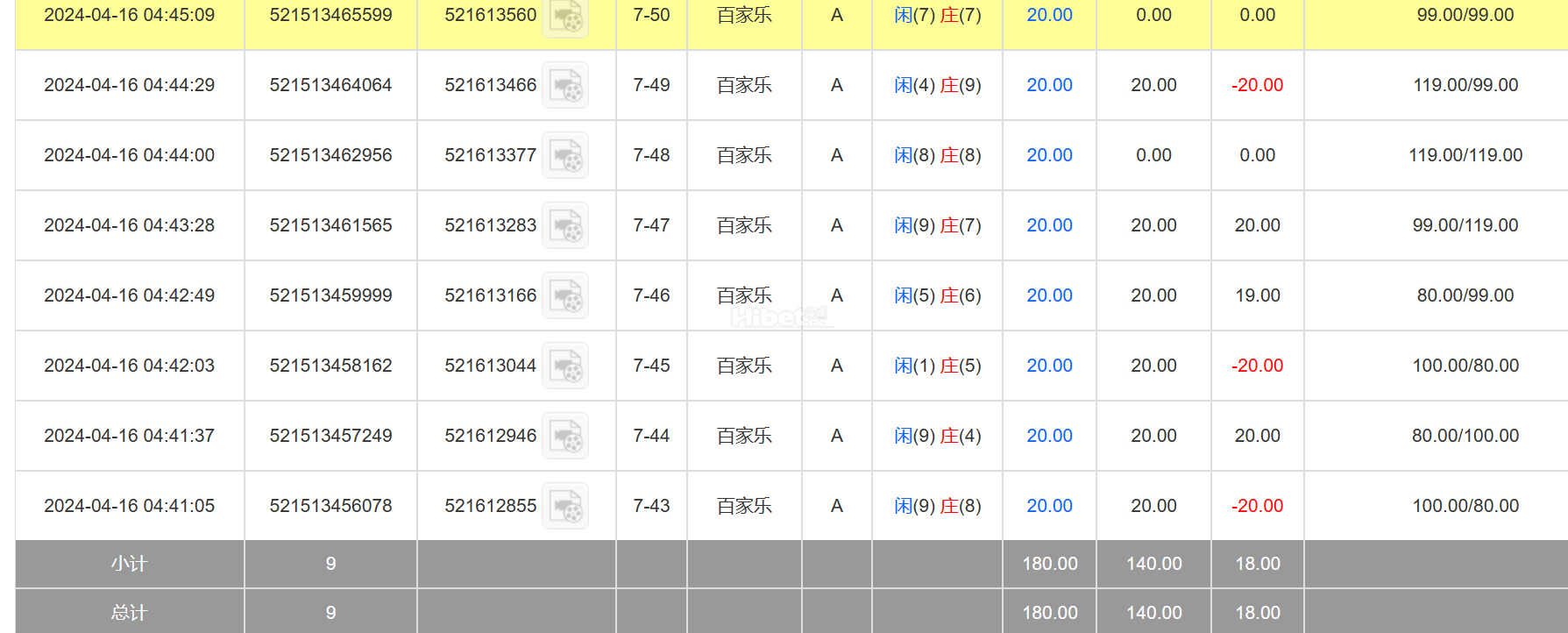Select order number 521513464064
The height and width of the screenshot is (633, 1568).
click(330, 85)
